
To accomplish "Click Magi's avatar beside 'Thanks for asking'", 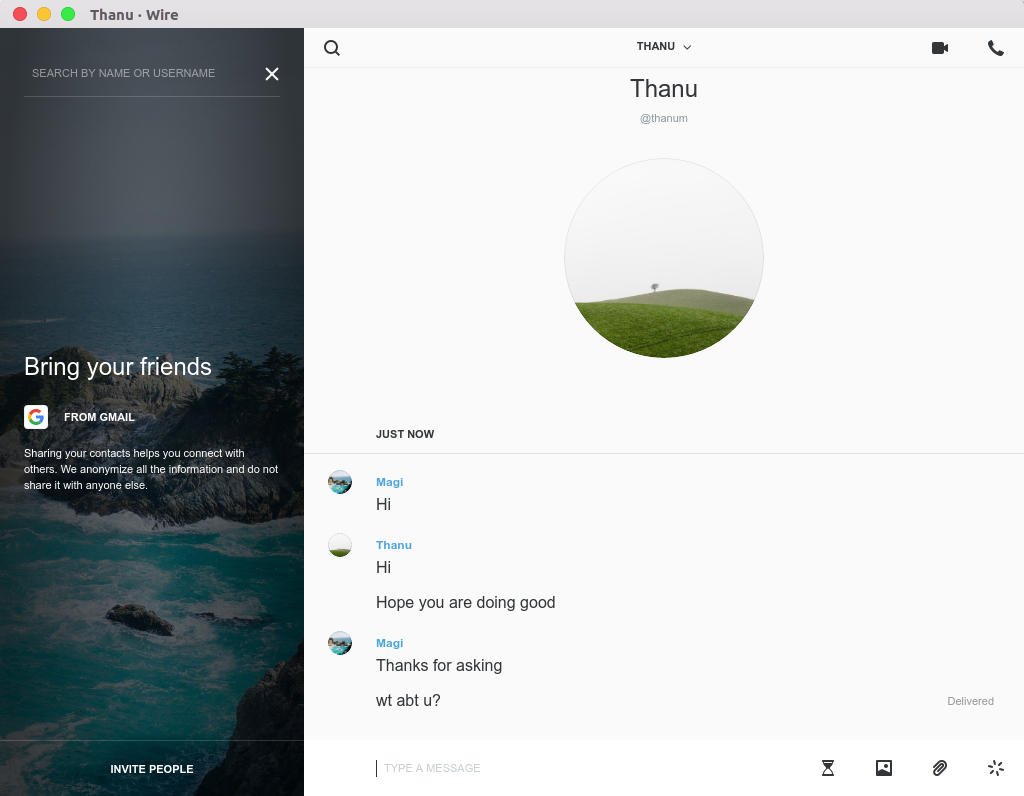I will (340, 643).
